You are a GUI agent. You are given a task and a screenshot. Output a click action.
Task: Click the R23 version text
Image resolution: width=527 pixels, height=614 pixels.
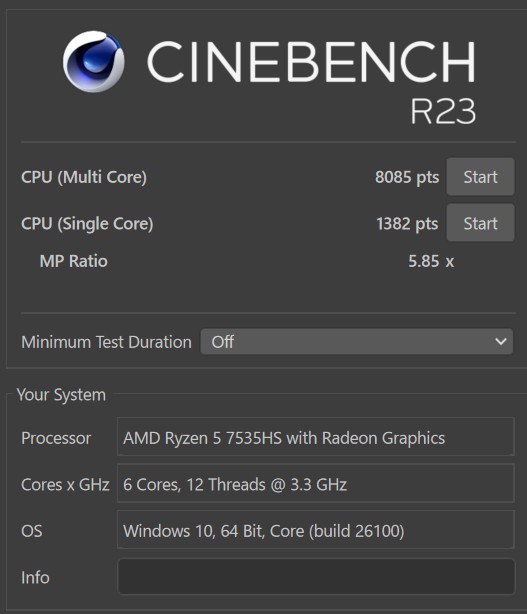[x=443, y=111]
